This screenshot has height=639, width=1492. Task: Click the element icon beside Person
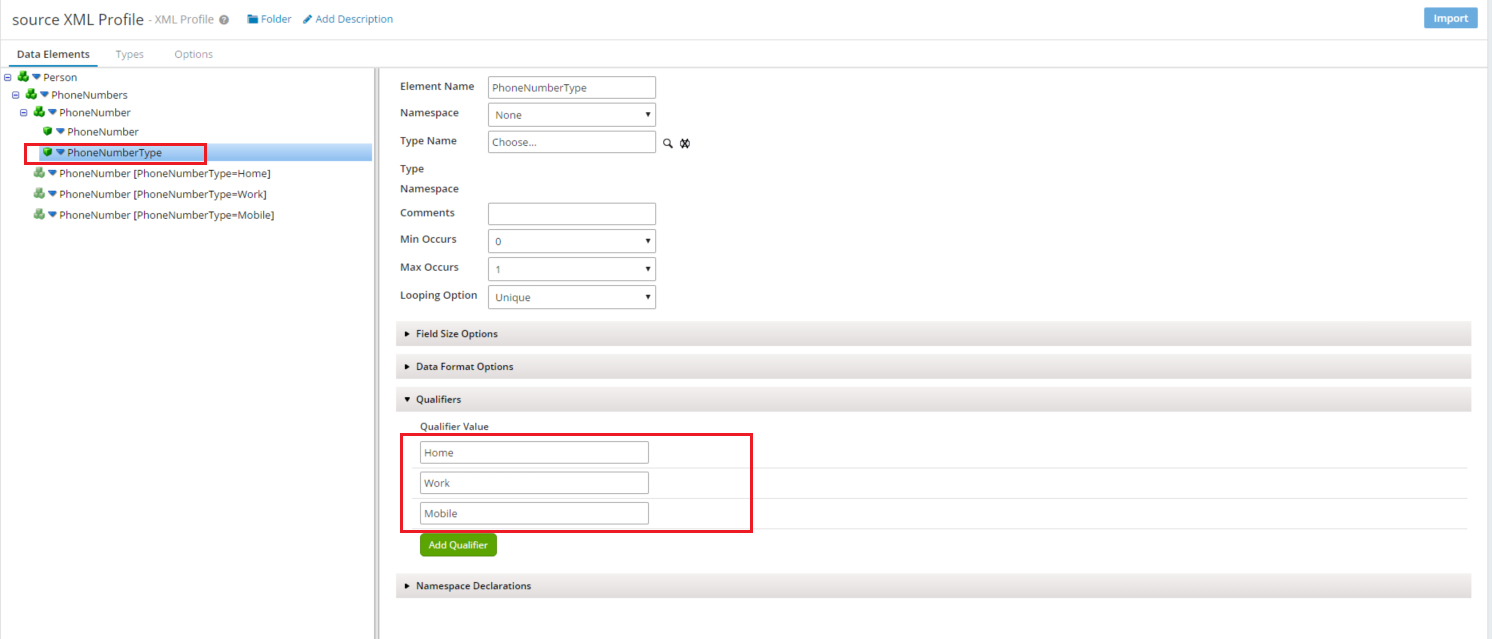(22, 77)
